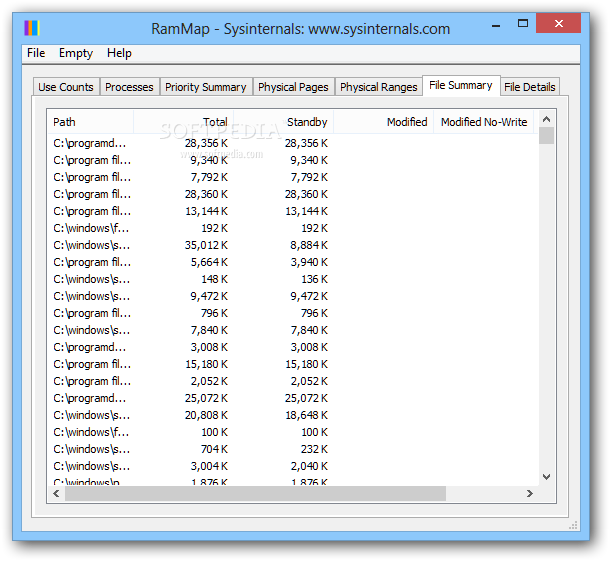Sort by the Standby column header
This screenshot has height=561, width=610.
click(x=283, y=122)
